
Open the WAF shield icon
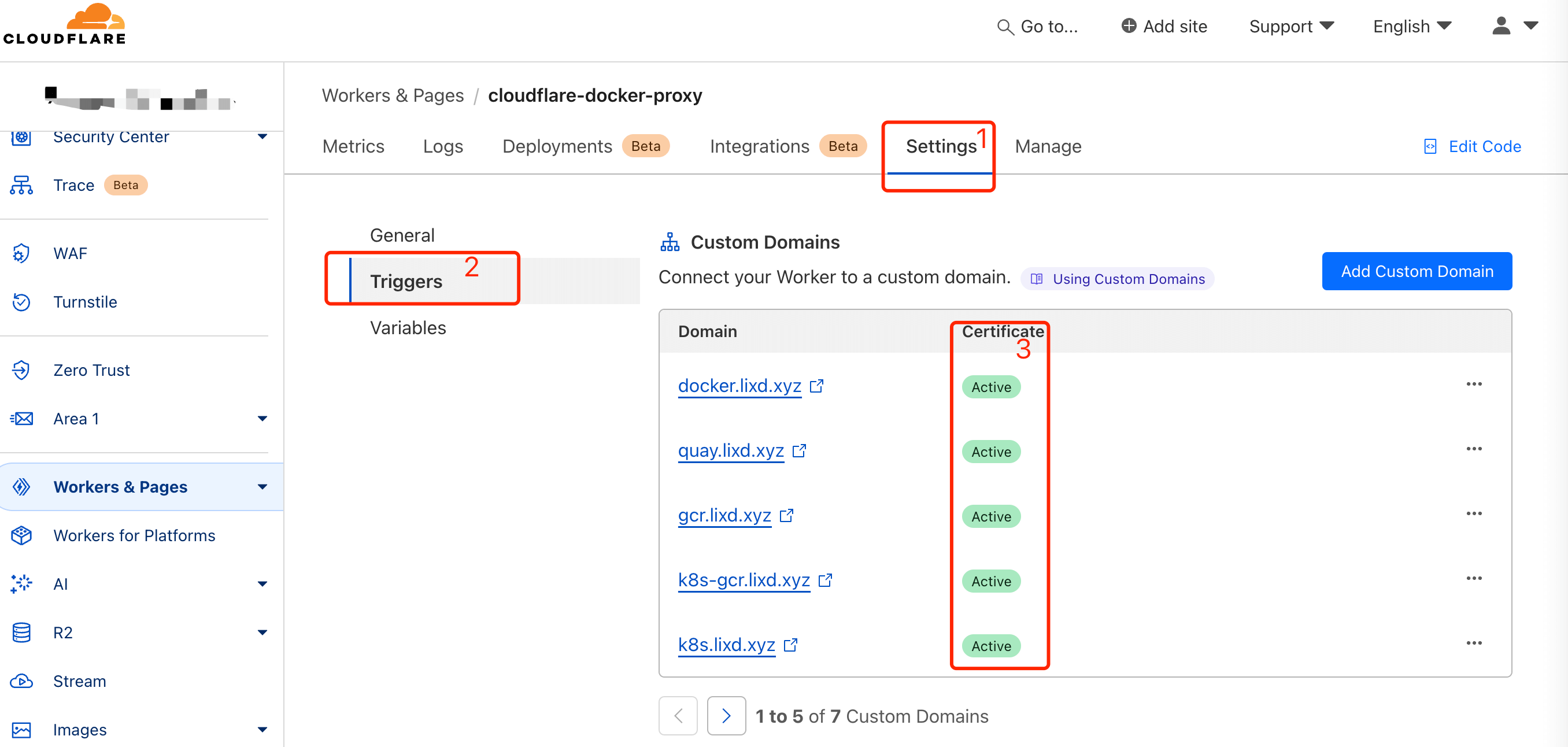coord(21,253)
